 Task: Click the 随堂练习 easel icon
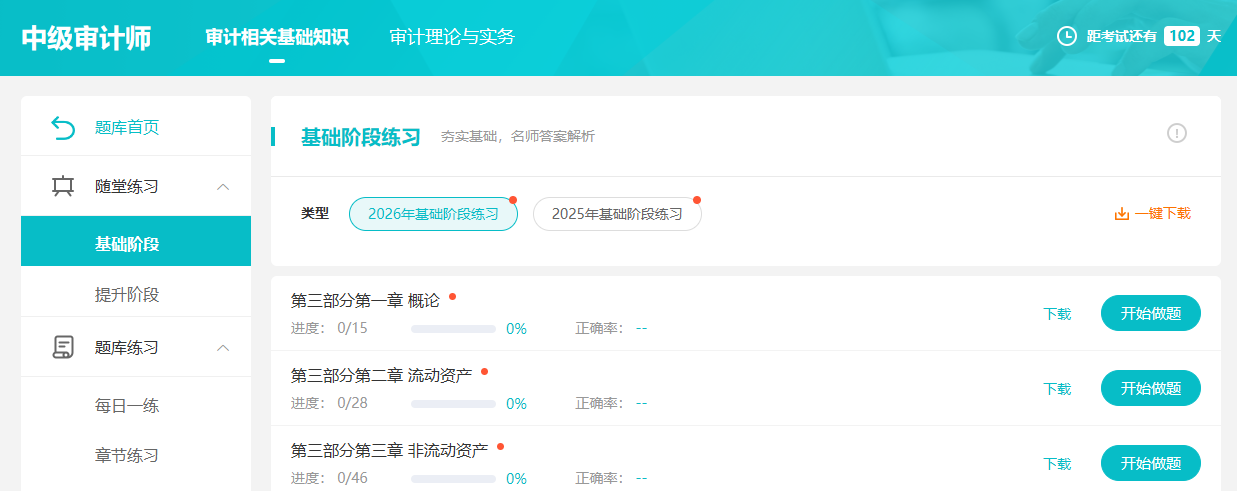click(x=63, y=186)
